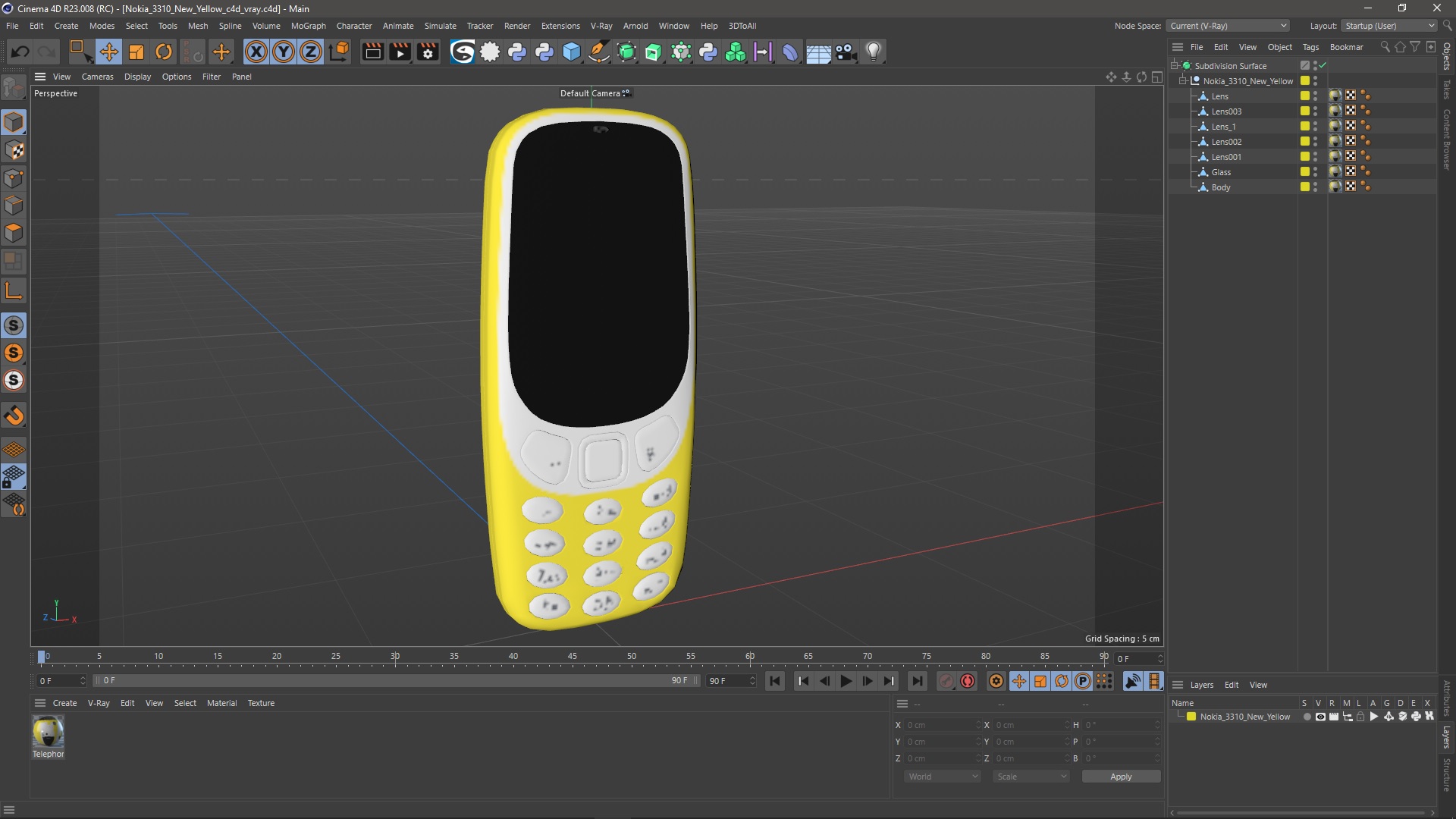Click timeline frame 45 marker
Viewport: 1456px width, 819px height.
(573, 657)
